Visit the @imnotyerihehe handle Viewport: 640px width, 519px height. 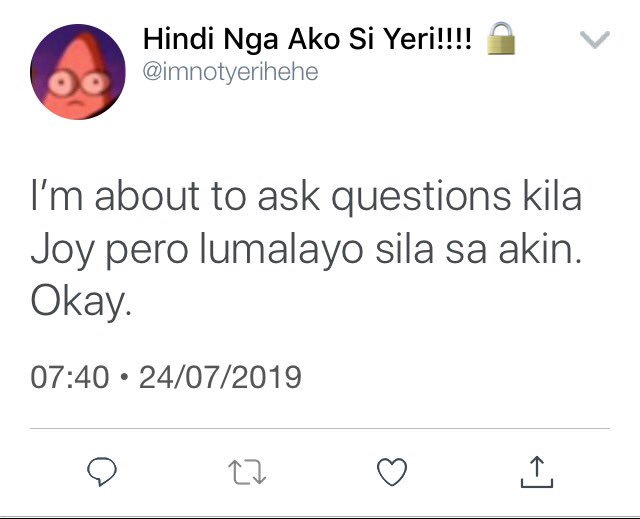[230, 72]
